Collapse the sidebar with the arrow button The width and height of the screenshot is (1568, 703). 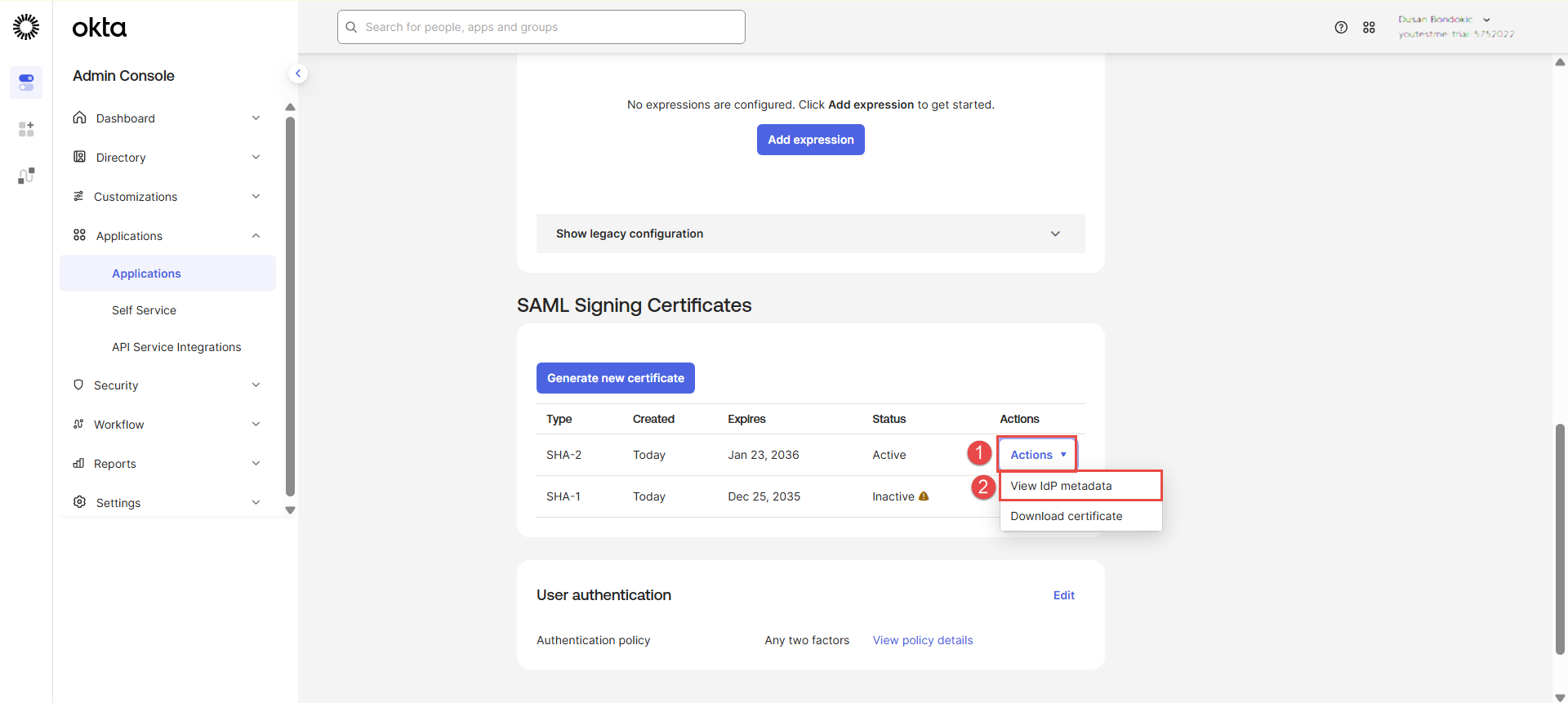pos(298,73)
